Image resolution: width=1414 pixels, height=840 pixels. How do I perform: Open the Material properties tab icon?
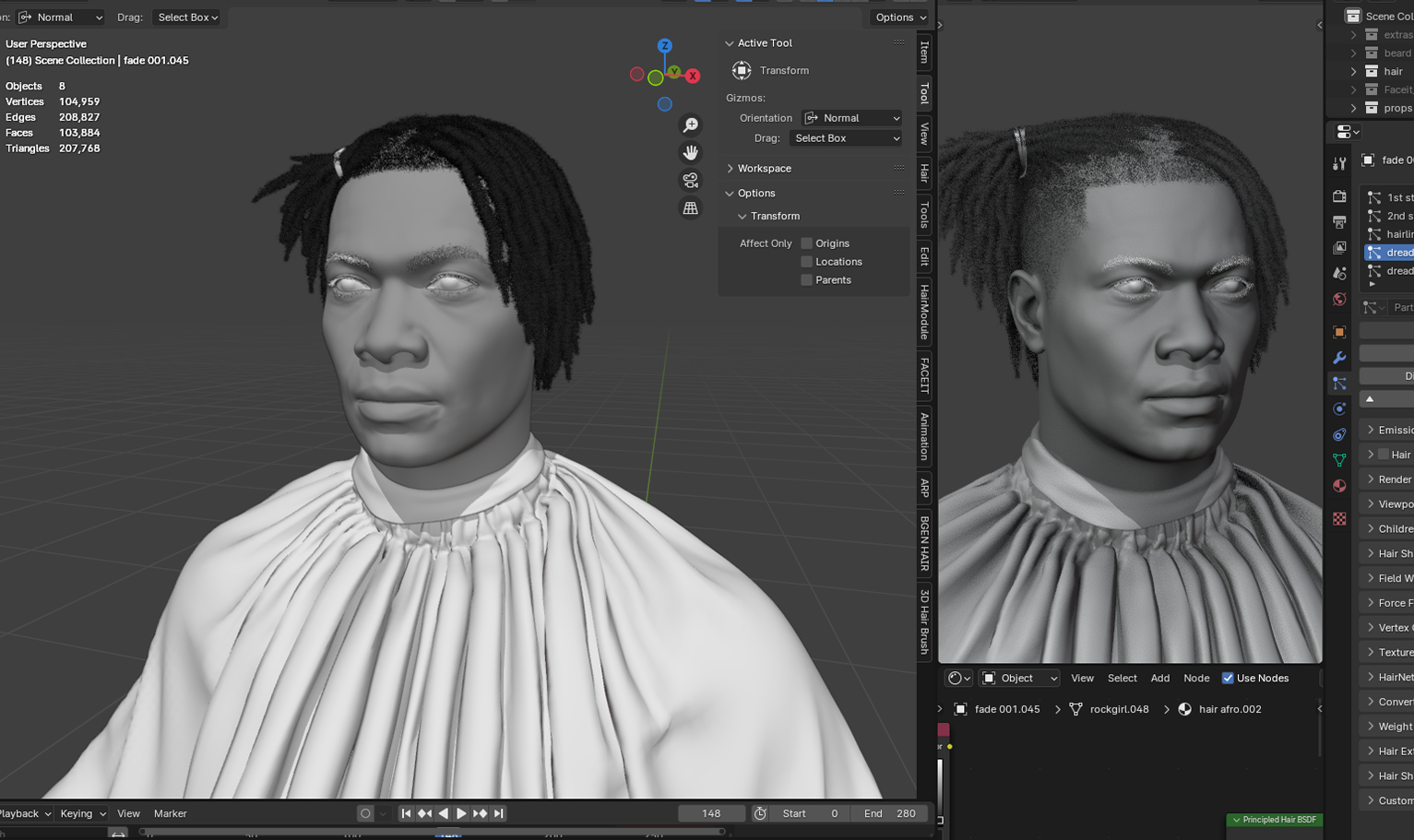click(x=1339, y=486)
